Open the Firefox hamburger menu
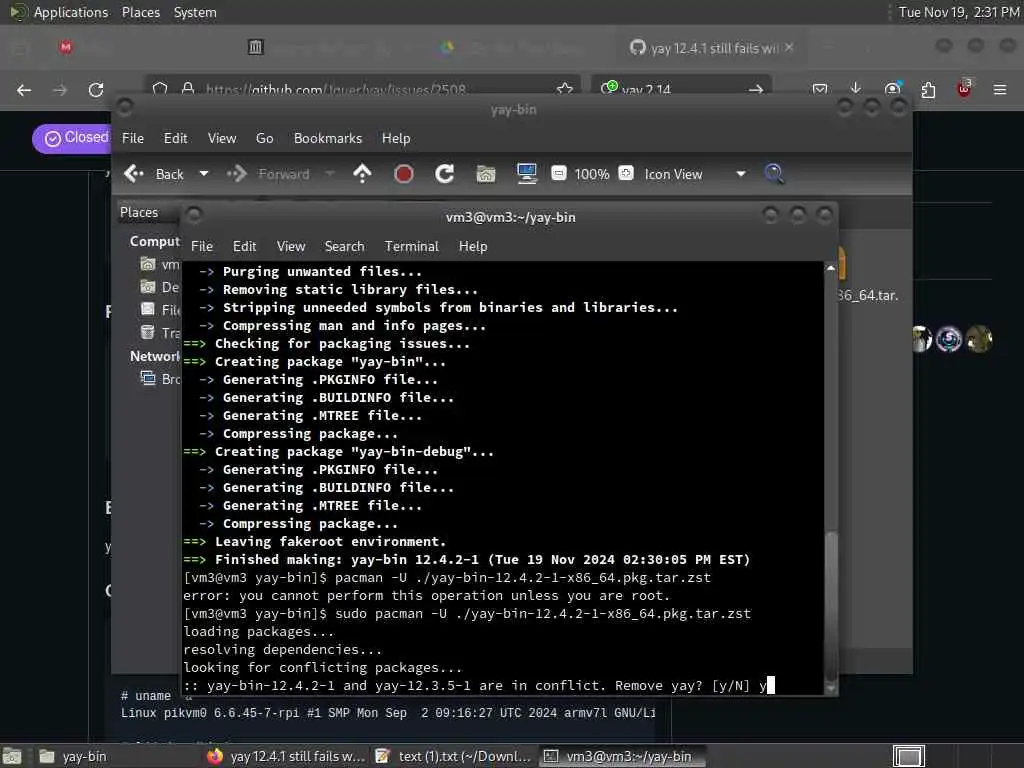Viewport: 1024px width, 768px height. 1000,89
